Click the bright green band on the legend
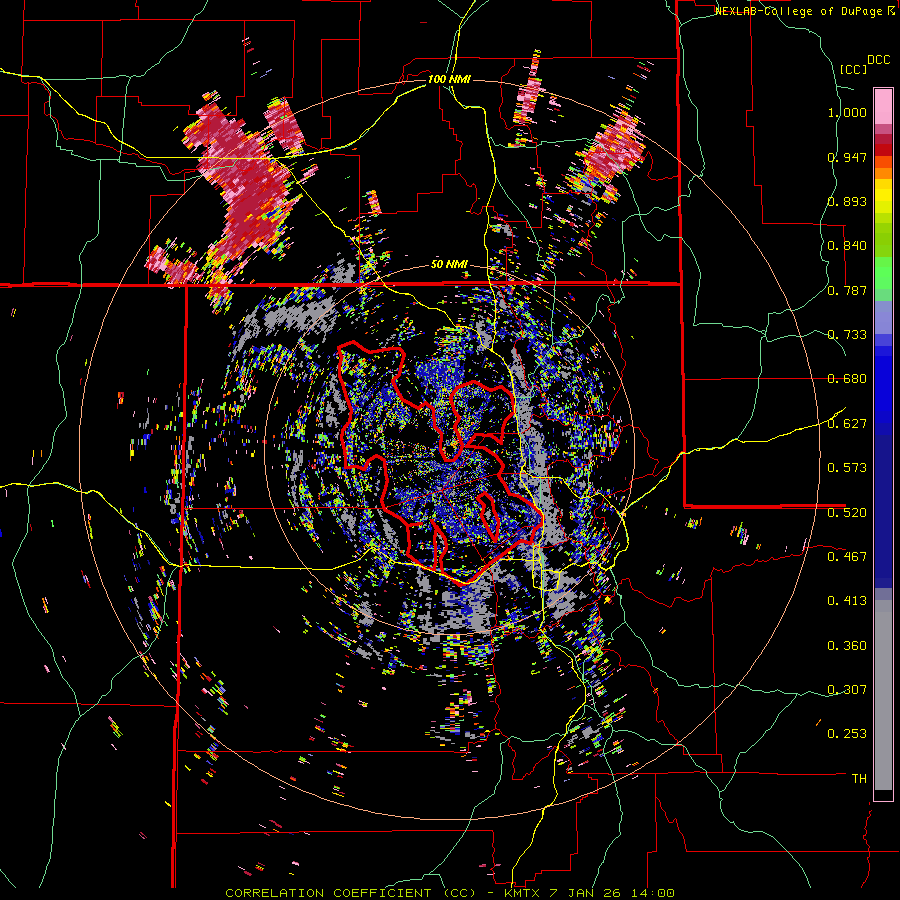 click(883, 273)
